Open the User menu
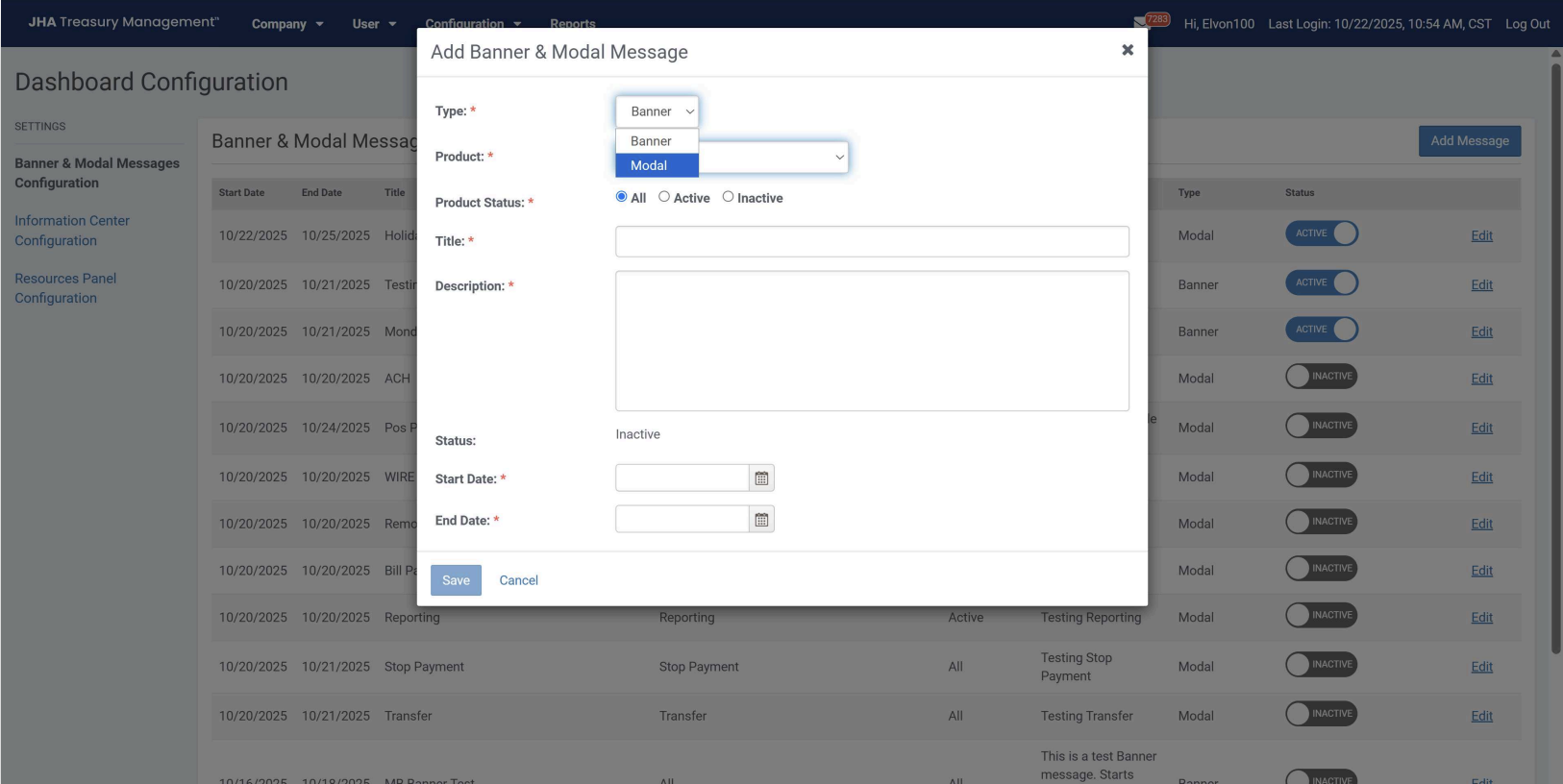The width and height of the screenshot is (1563, 784). [373, 24]
